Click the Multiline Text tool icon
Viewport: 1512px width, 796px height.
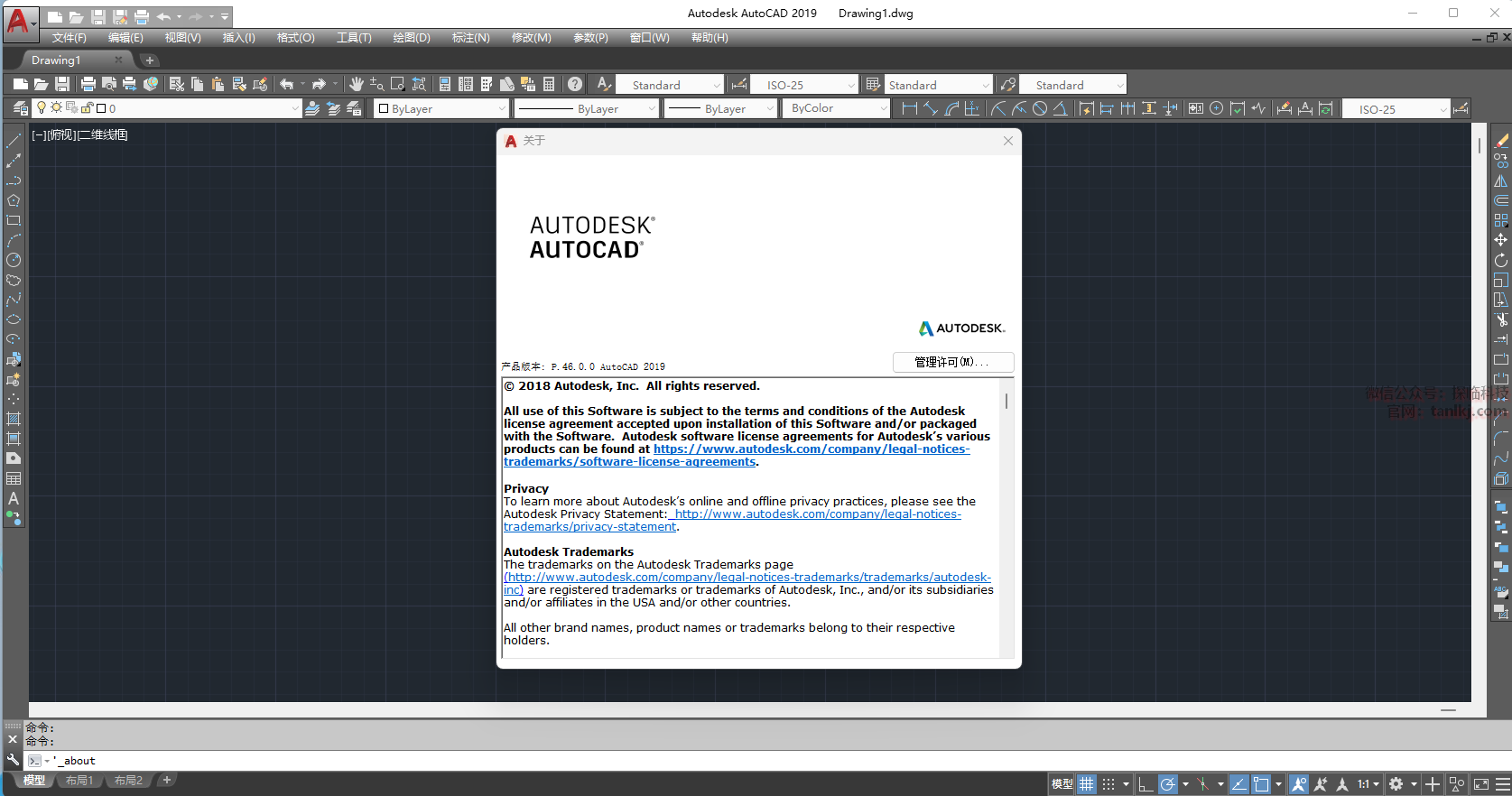pyautogui.click(x=14, y=498)
